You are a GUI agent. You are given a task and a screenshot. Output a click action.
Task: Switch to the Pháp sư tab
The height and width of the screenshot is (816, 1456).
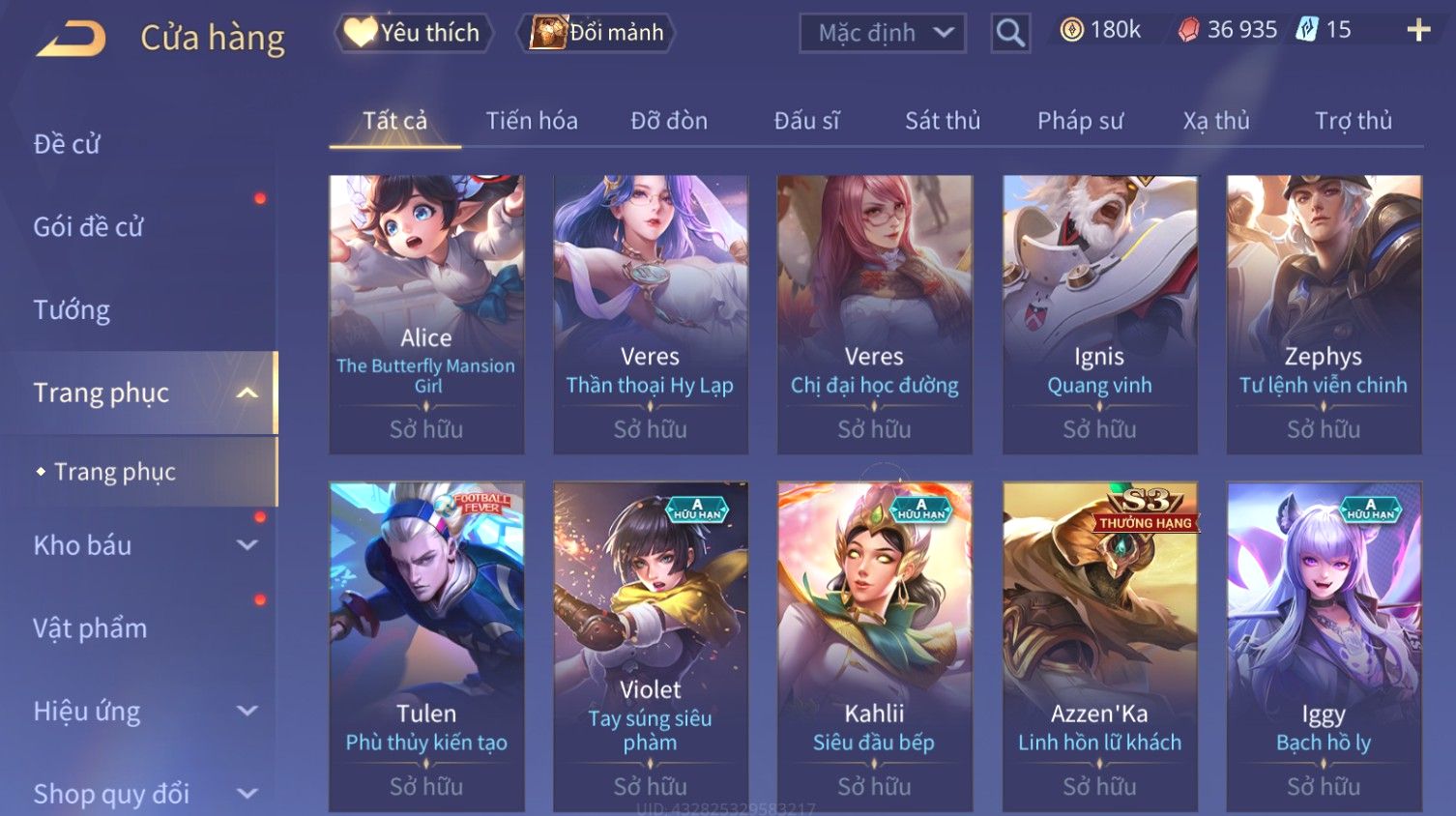click(1080, 121)
